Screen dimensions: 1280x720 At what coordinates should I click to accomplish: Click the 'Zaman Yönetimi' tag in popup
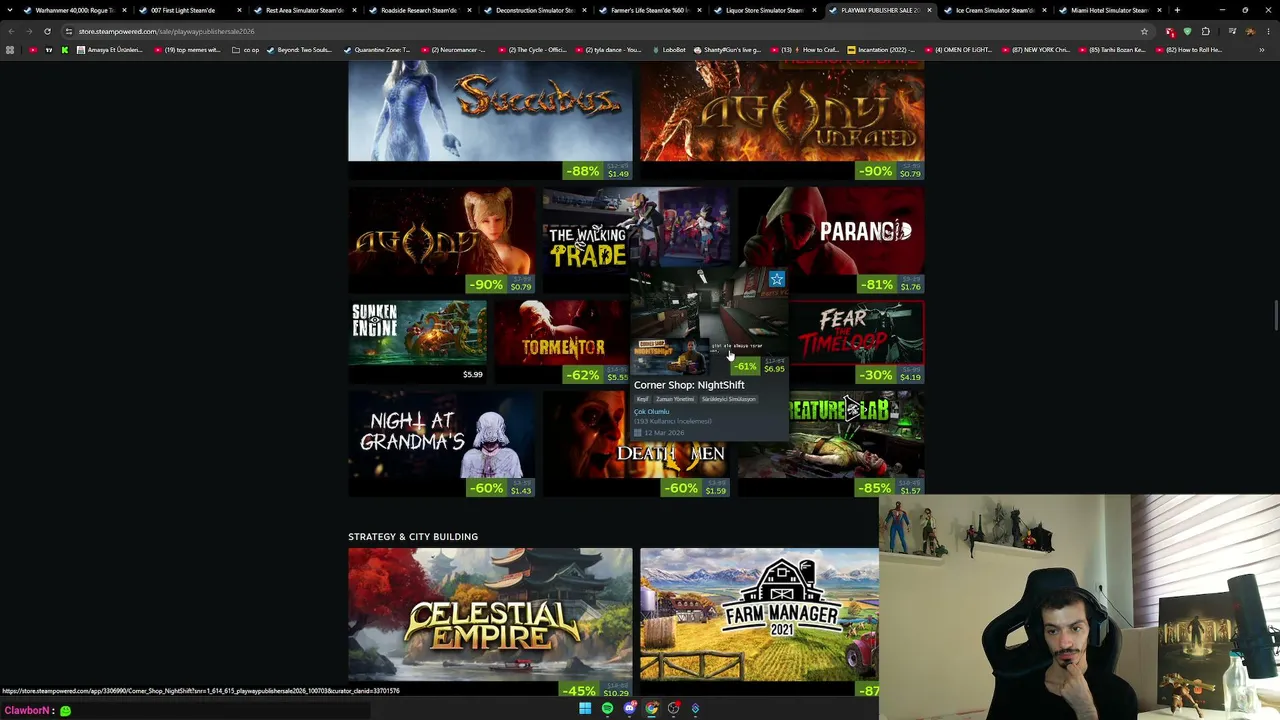click(x=675, y=399)
